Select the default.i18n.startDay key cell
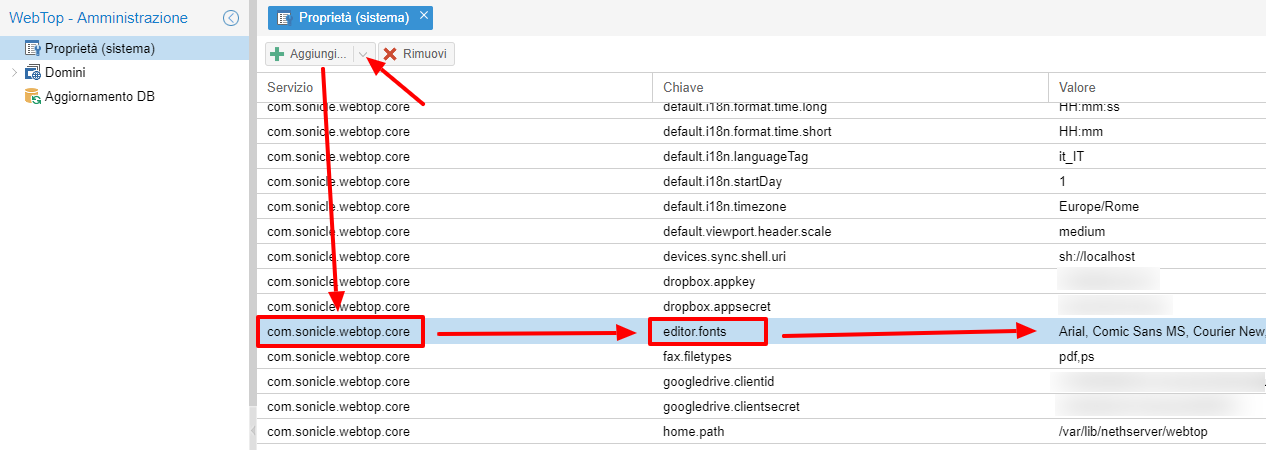Screen dimensions: 1266x450 point(850,181)
